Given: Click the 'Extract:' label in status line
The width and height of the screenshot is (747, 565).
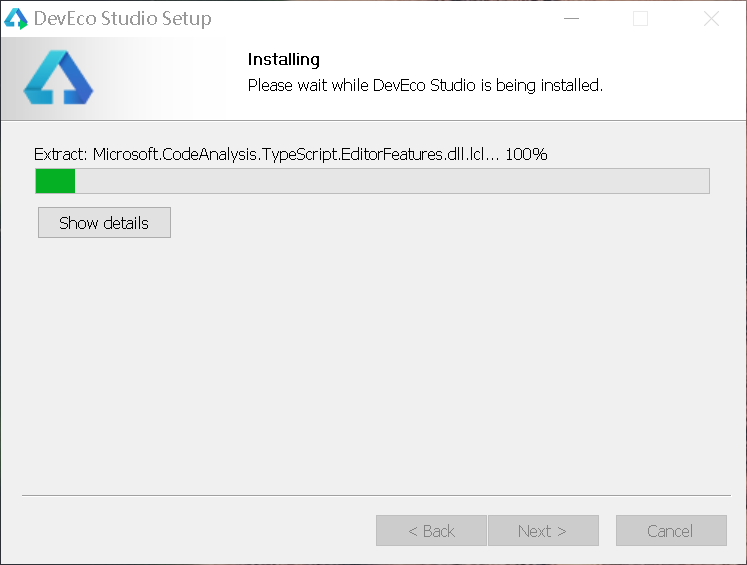Looking at the screenshot, I should [x=60, y=154].
